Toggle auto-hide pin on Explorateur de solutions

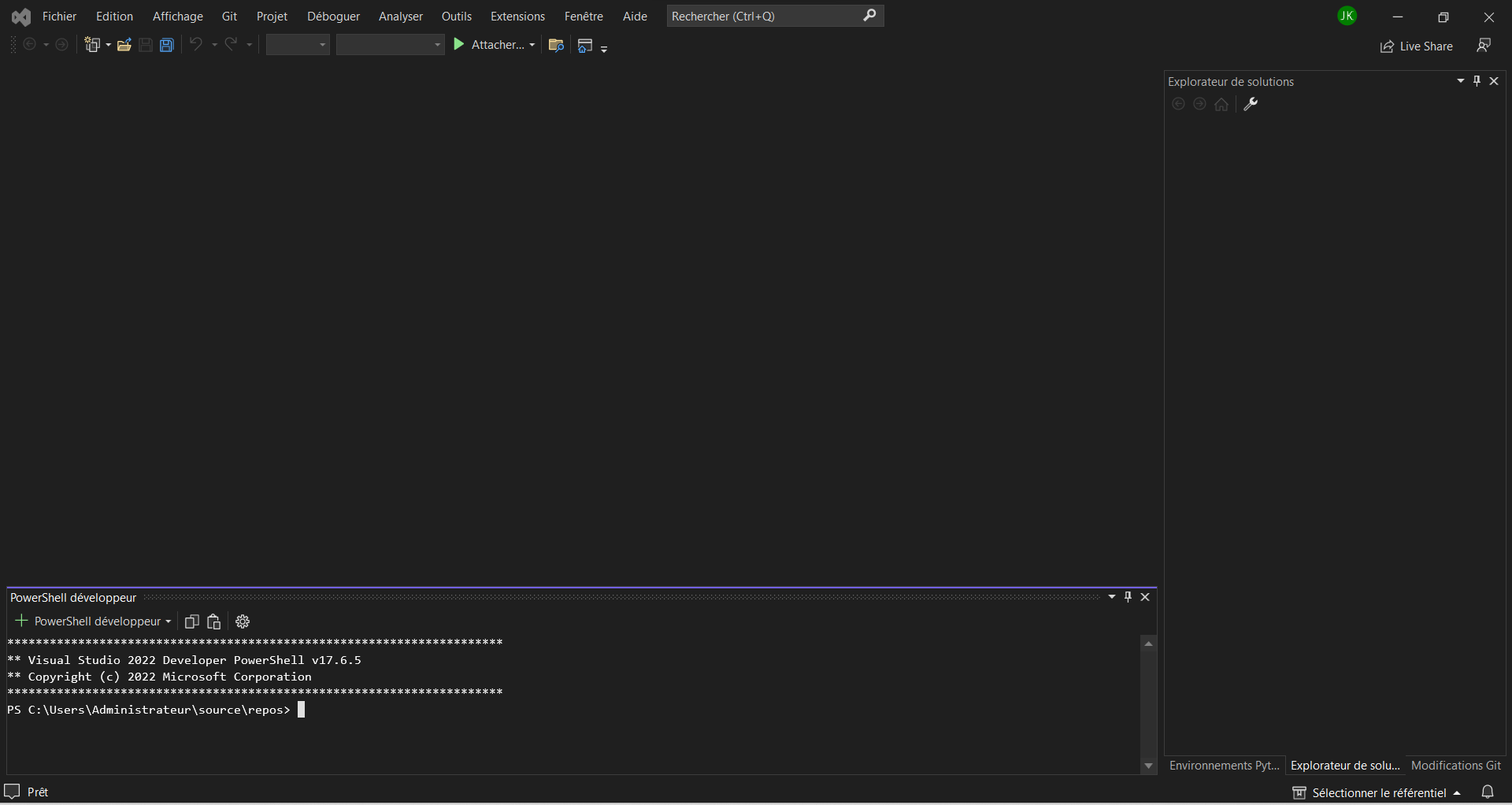click(1477, 81)
